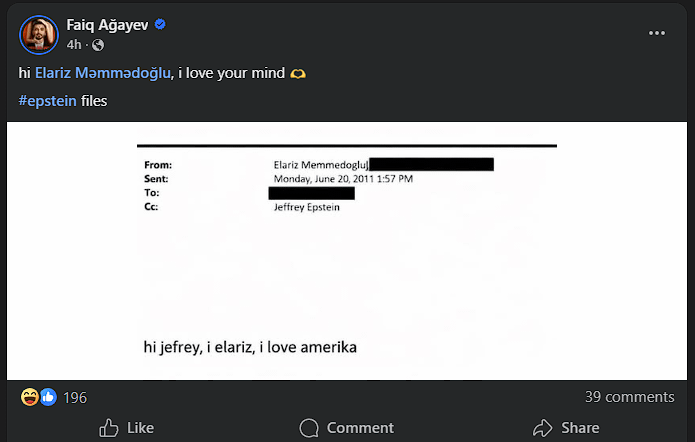Click the Haha laughing reaction icon
This screenshot has height=442, width=695.
click(x=30, y=397)
